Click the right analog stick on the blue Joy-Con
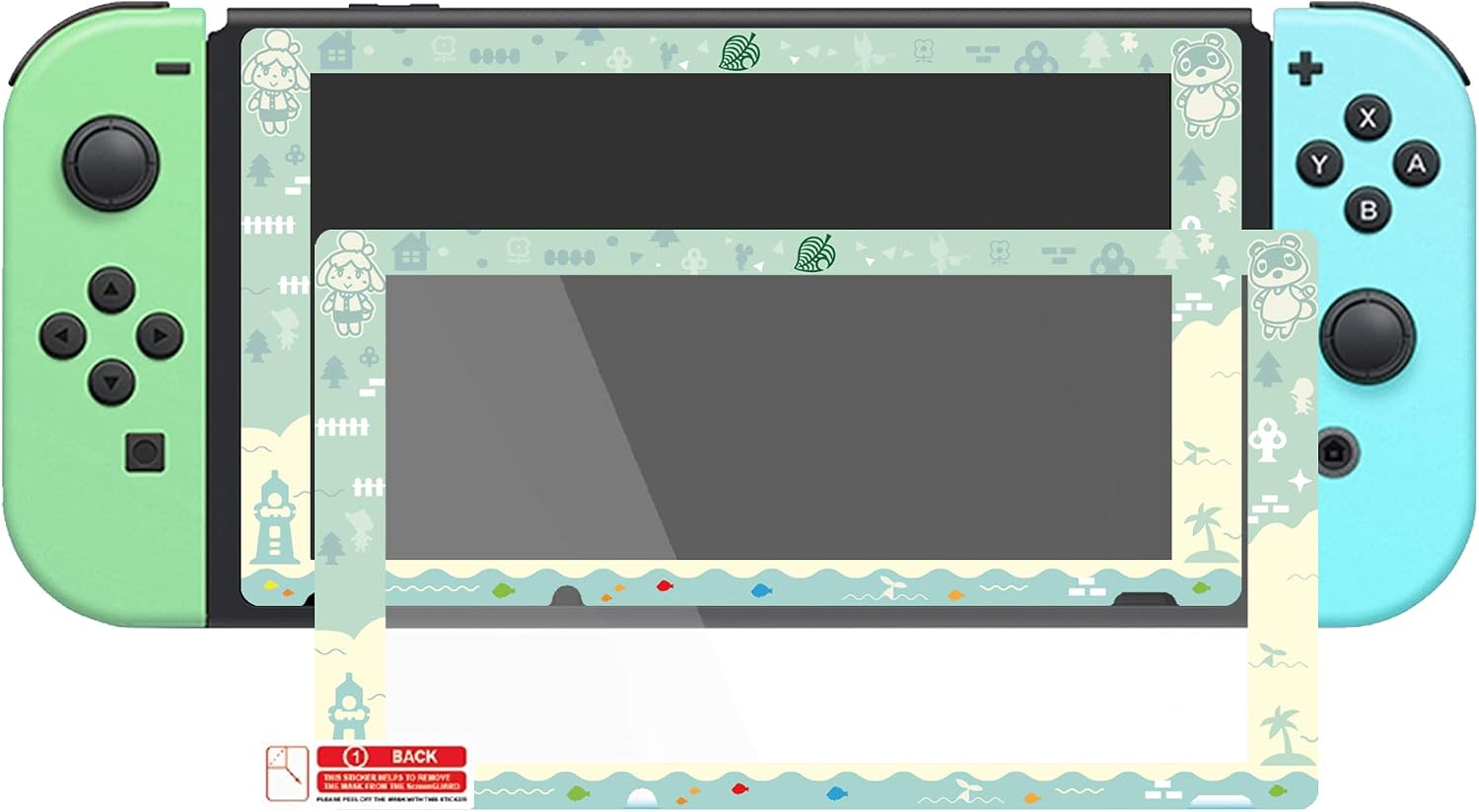The image size is (1479, 812). click(x=1367, y=338)
